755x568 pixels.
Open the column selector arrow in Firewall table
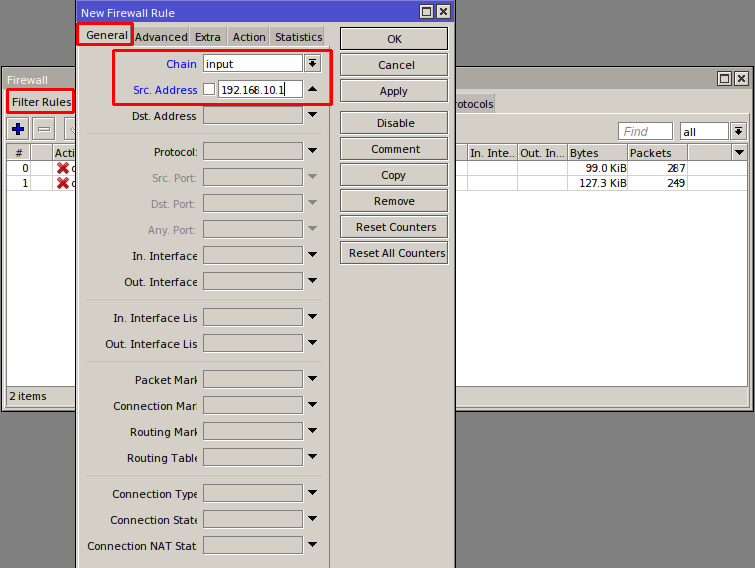(x=739, y=153)
